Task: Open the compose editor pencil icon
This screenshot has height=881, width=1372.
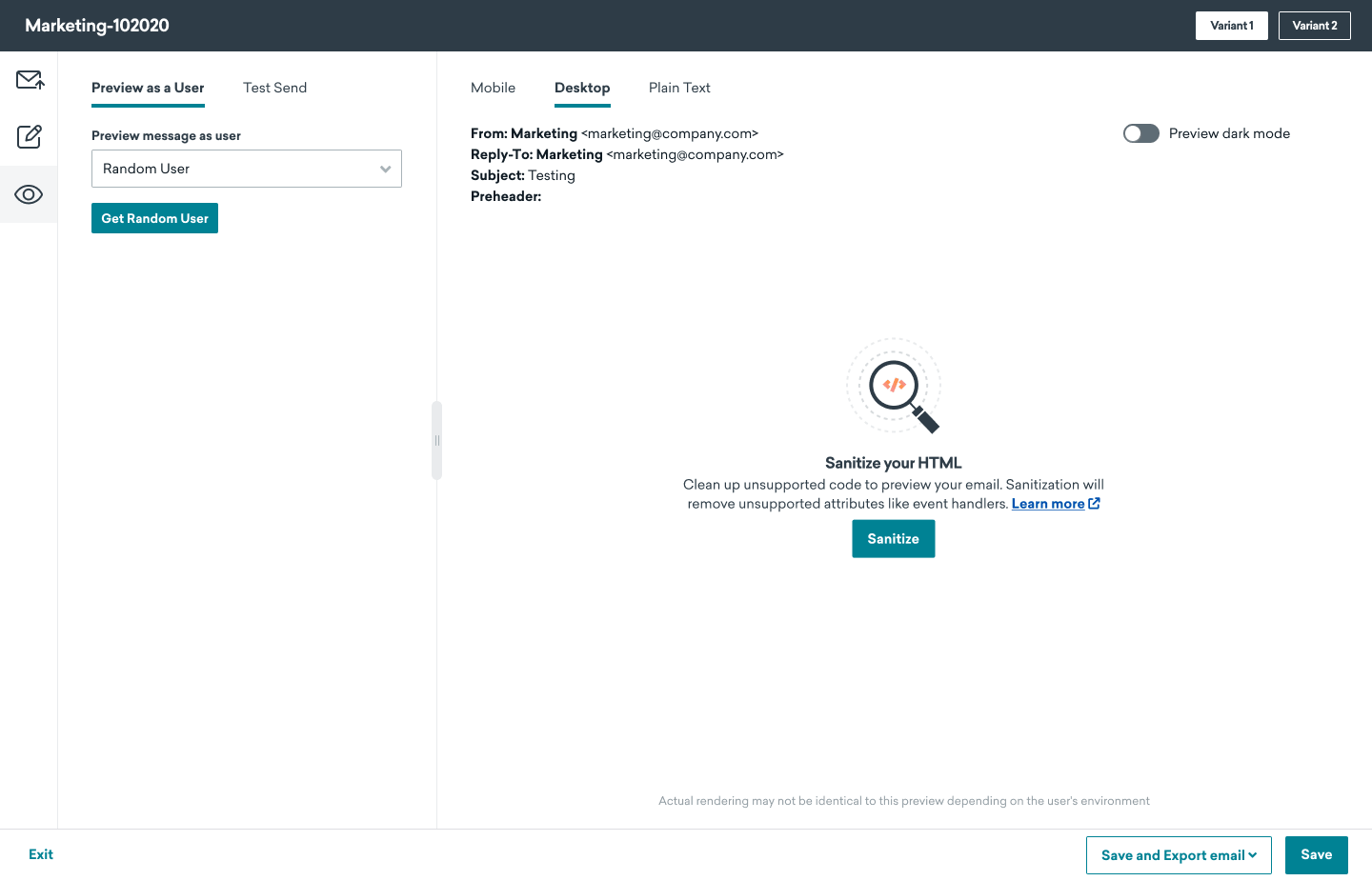Action: (30, 136)
